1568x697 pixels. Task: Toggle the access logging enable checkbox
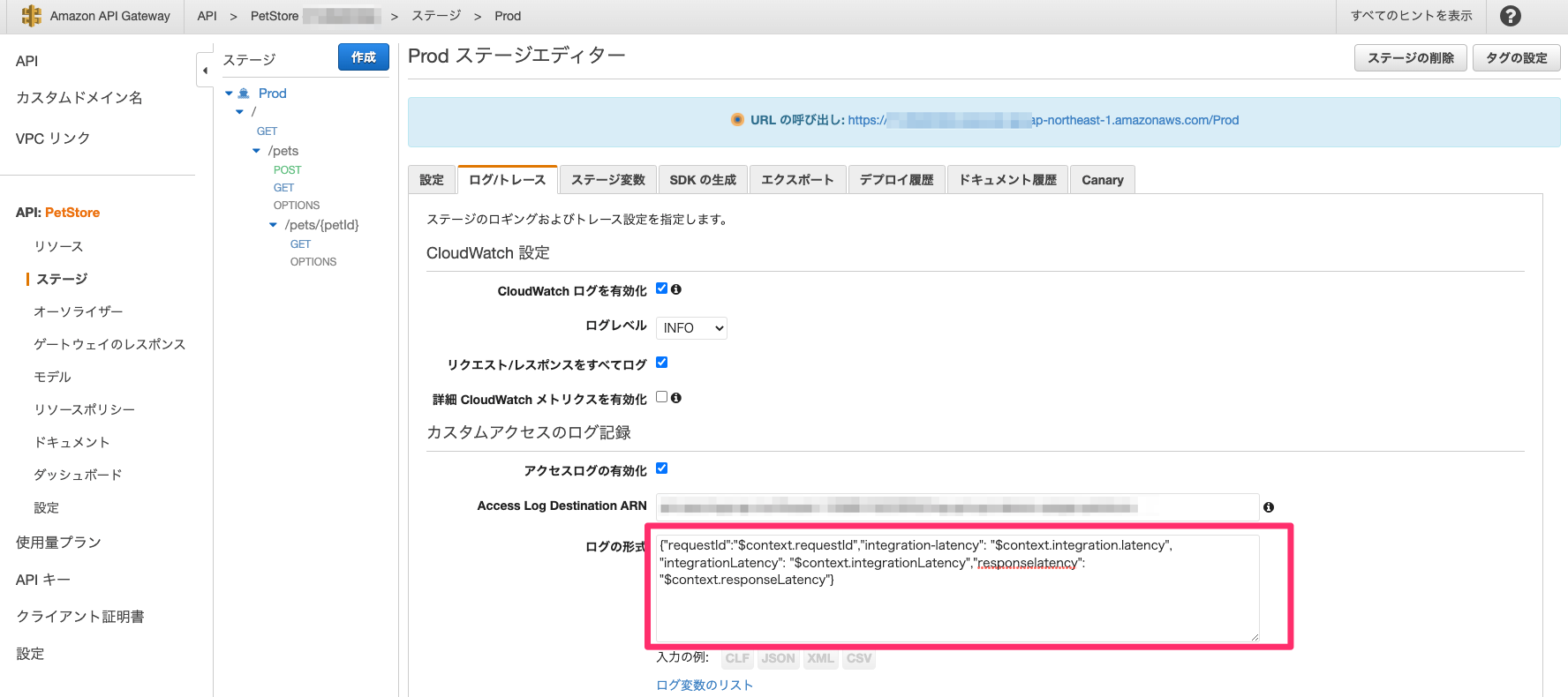click(661, 468)
